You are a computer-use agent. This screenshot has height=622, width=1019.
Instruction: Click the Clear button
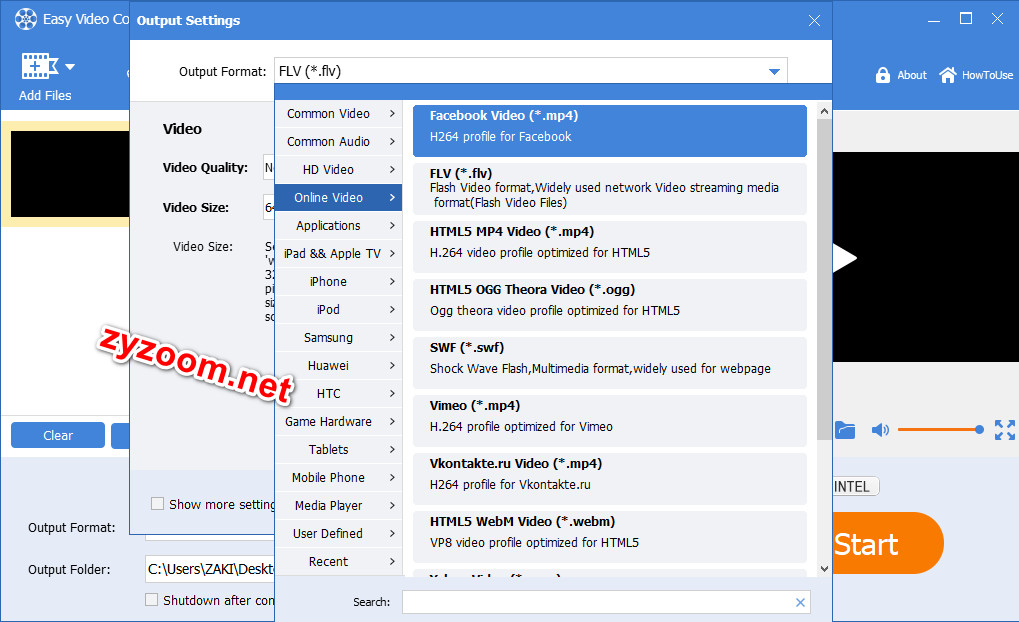(58, 435)
